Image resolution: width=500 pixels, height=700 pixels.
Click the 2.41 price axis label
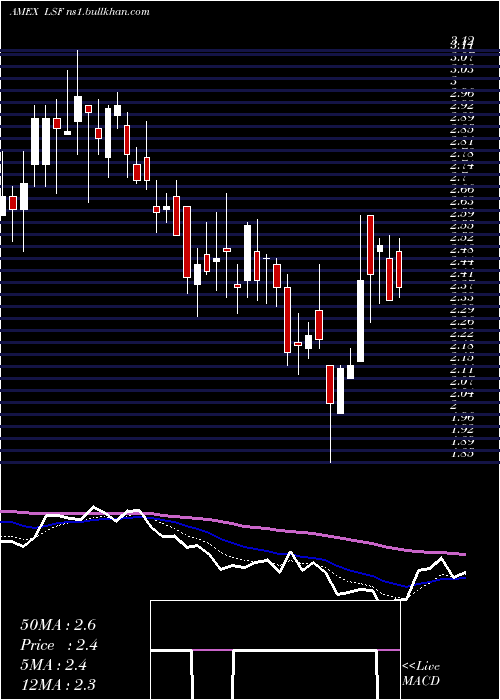[x=462, y=274]
